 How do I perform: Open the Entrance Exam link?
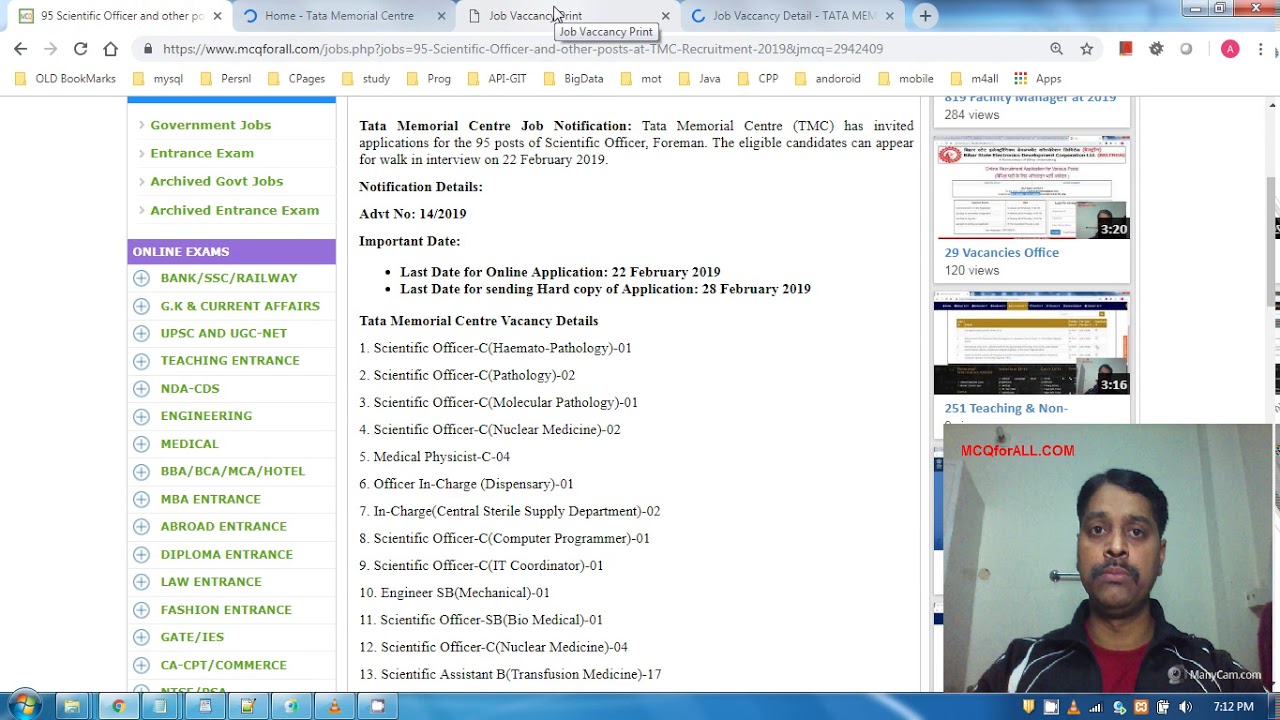[202, 153]
